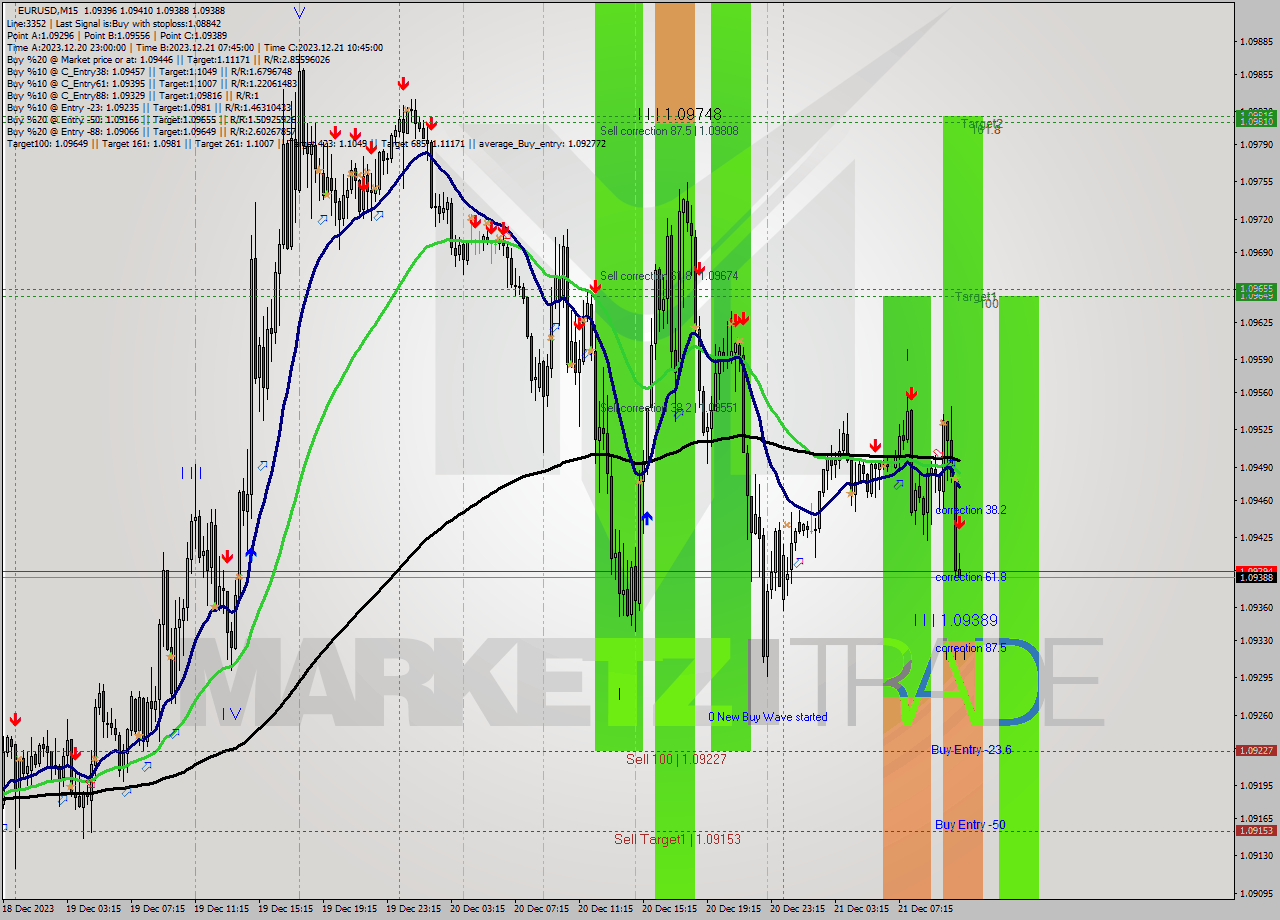Viewport: 1280px width, 920px height.
Task: Click the 'Buy Entry -23.6' label
Action: click(x=971, y=750)
